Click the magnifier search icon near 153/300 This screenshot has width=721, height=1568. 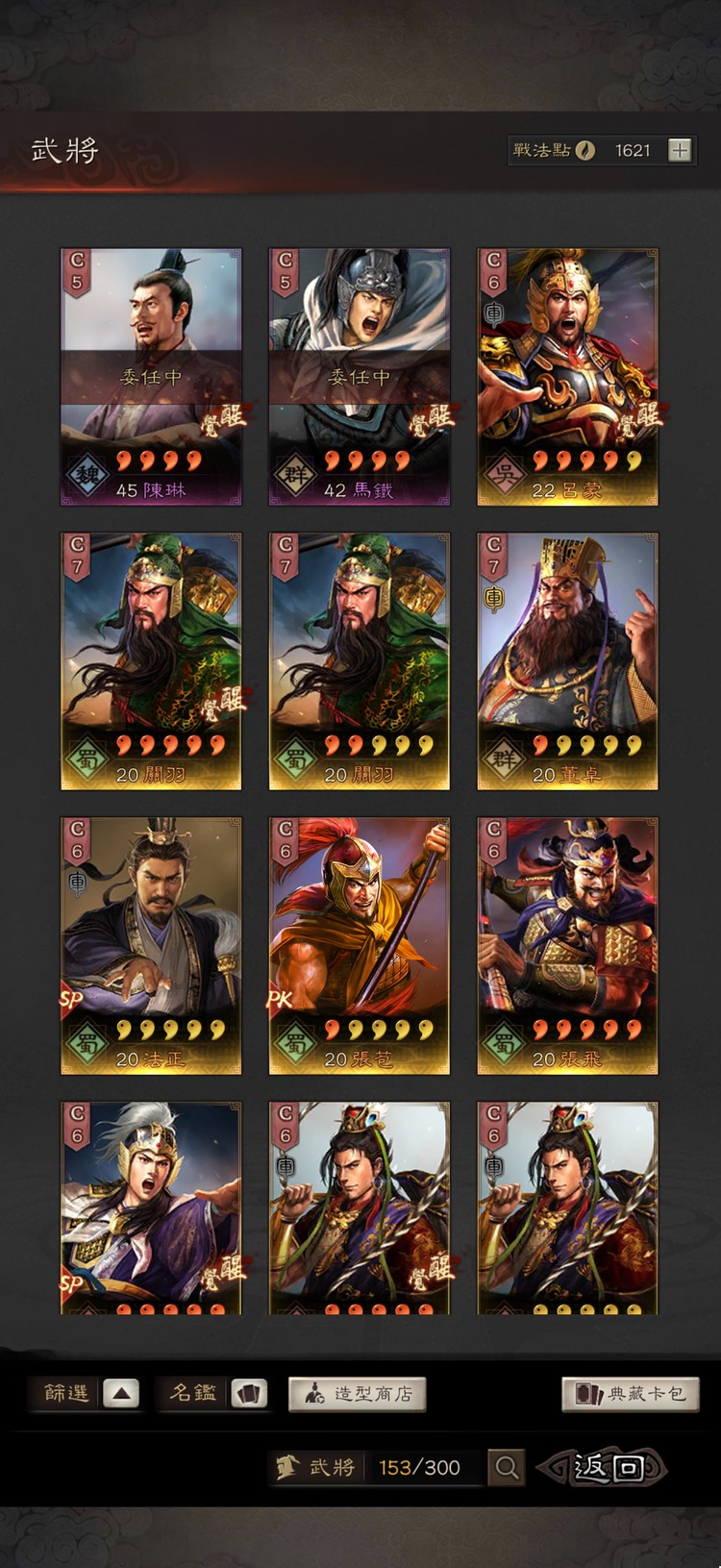pos(507,1467)
